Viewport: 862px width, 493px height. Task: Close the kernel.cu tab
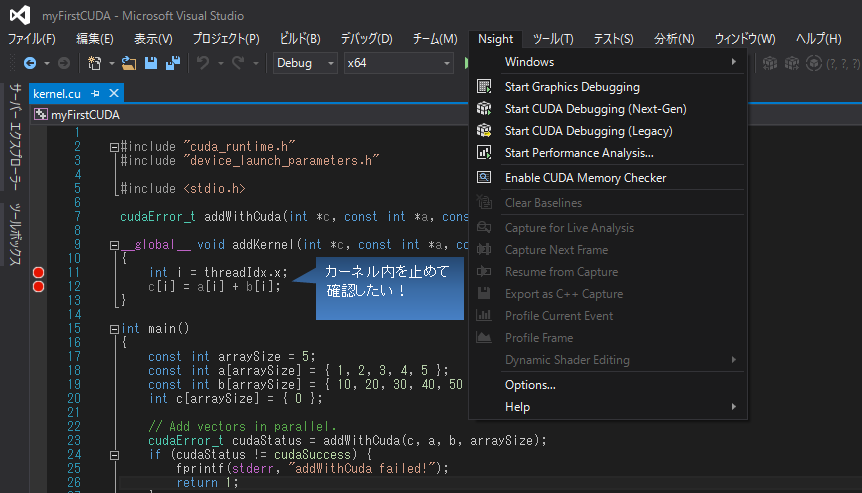[114, 93]
